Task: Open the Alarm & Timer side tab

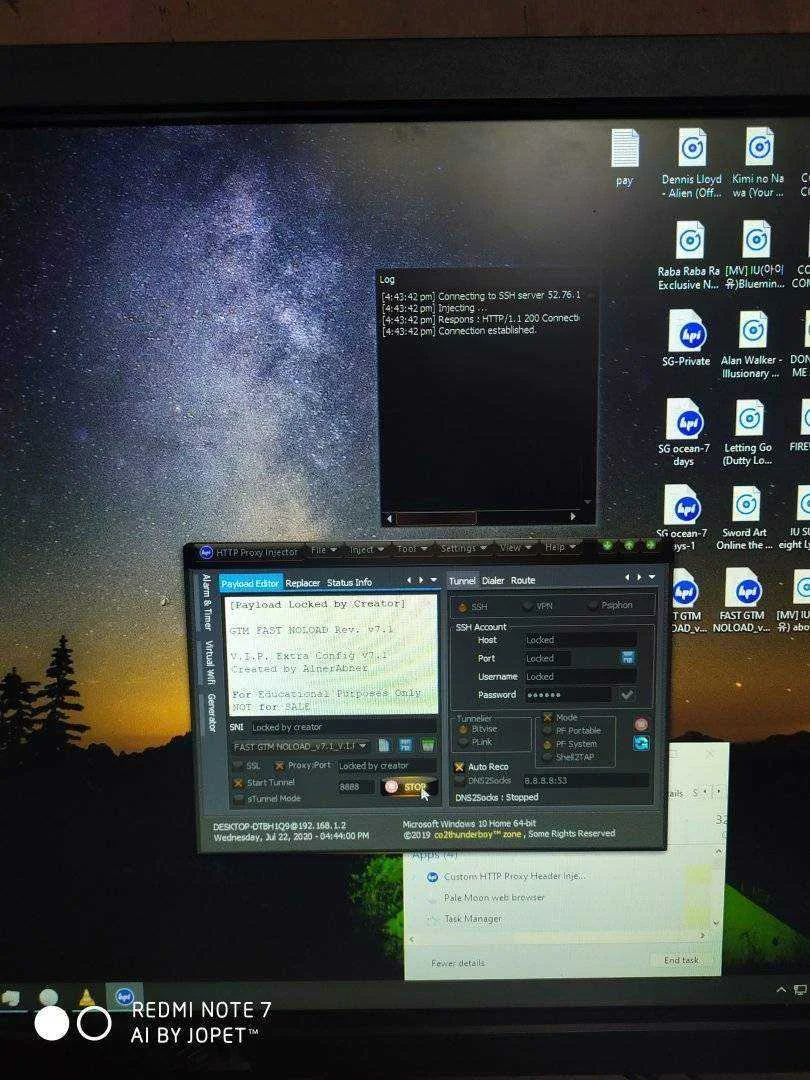Action: point(207,602)
